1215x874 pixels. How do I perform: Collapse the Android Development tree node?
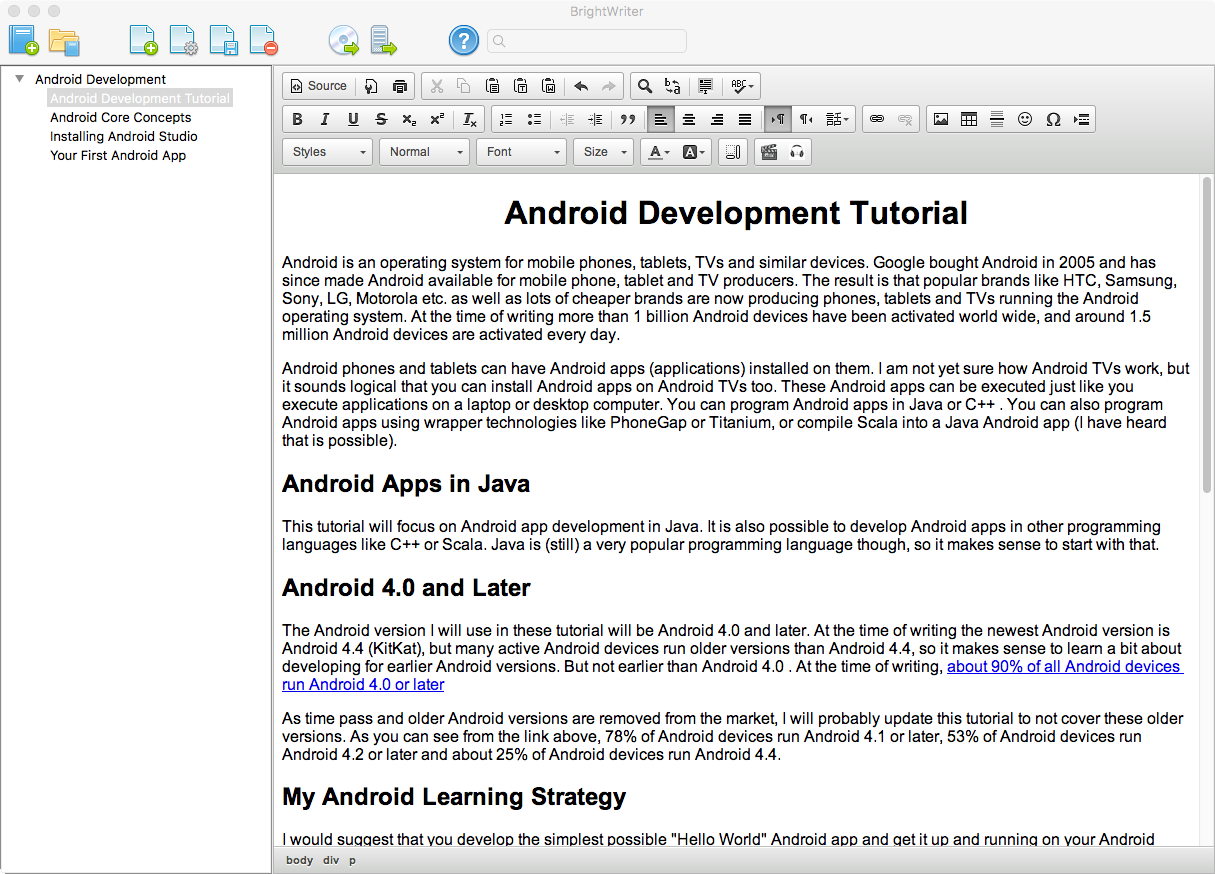pyautogui.click(x=20, y=79)
